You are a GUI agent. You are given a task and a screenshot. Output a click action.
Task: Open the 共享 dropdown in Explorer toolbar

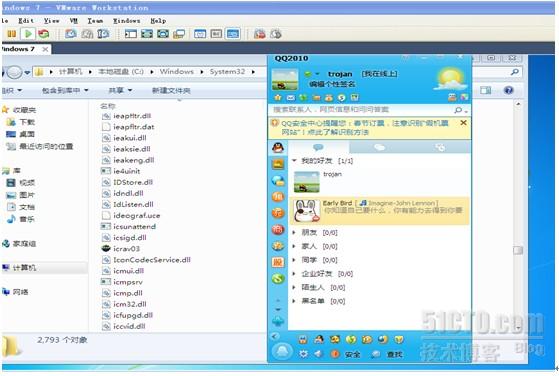120,91
